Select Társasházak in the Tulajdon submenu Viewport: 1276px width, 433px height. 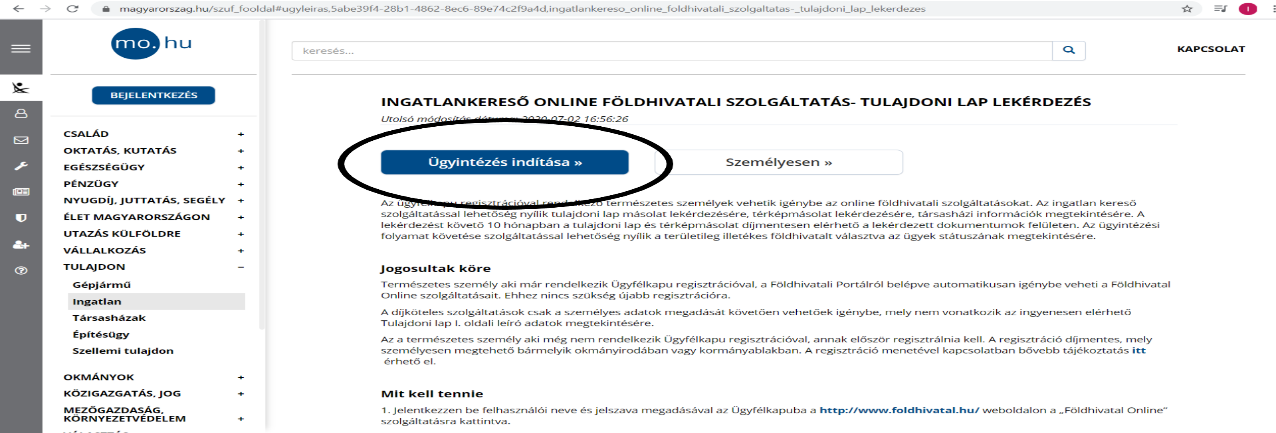tap(103, 317)
